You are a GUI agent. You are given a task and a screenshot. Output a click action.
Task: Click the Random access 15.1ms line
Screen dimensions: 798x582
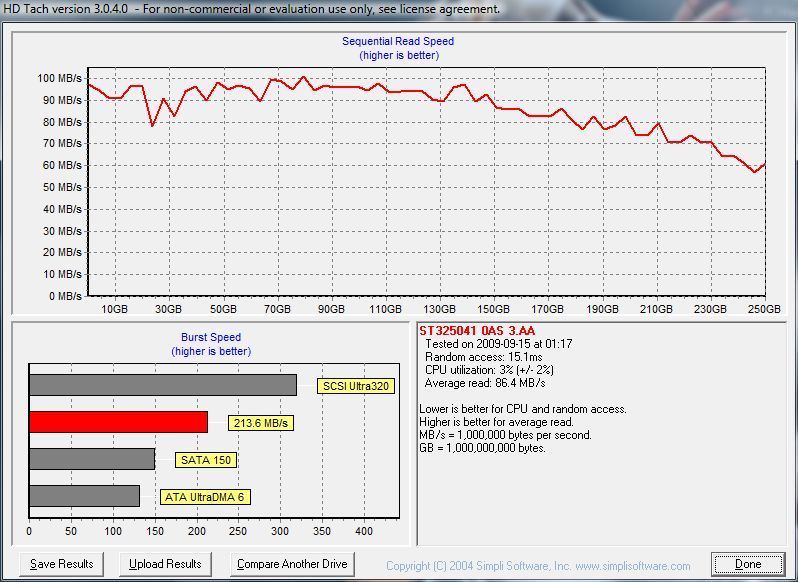coord(483,357)
